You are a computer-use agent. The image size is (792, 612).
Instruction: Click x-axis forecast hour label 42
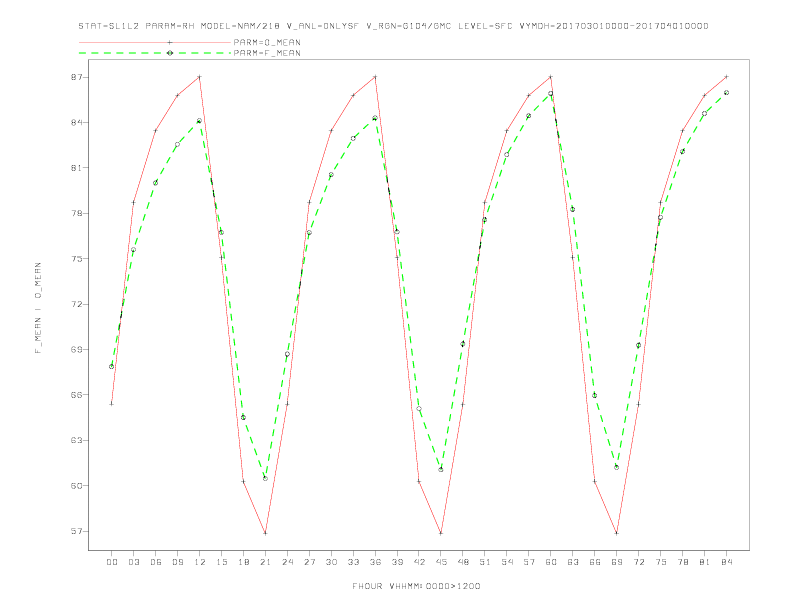coord(419,562)
